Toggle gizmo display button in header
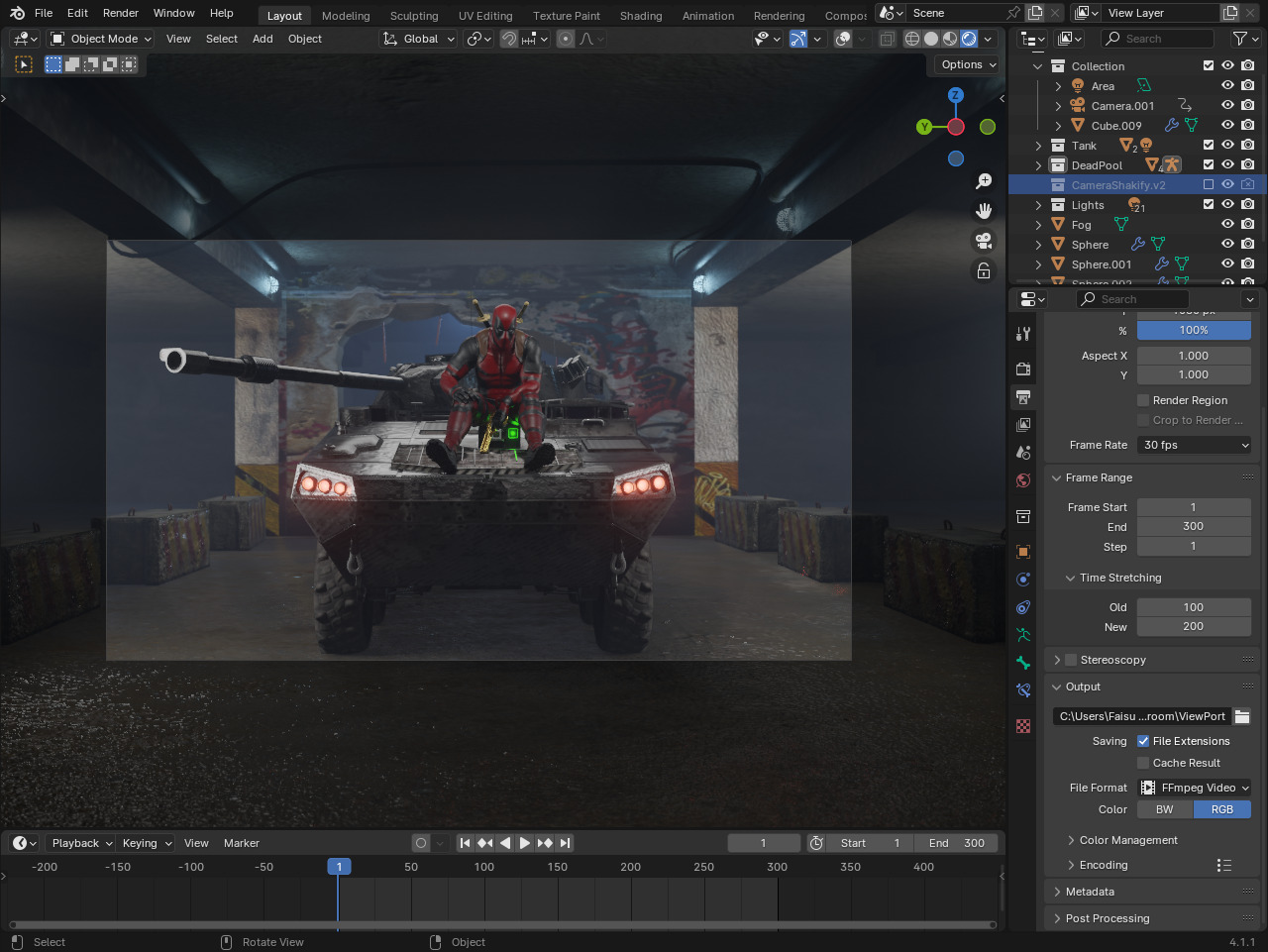This screenshot has width=1268, height=952. click(797, 39)
